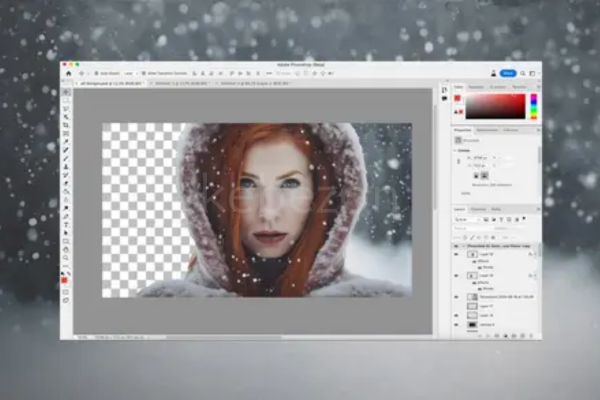
Task: Hide the Layer 19 eye icon
Action: [x=456, y=254]
